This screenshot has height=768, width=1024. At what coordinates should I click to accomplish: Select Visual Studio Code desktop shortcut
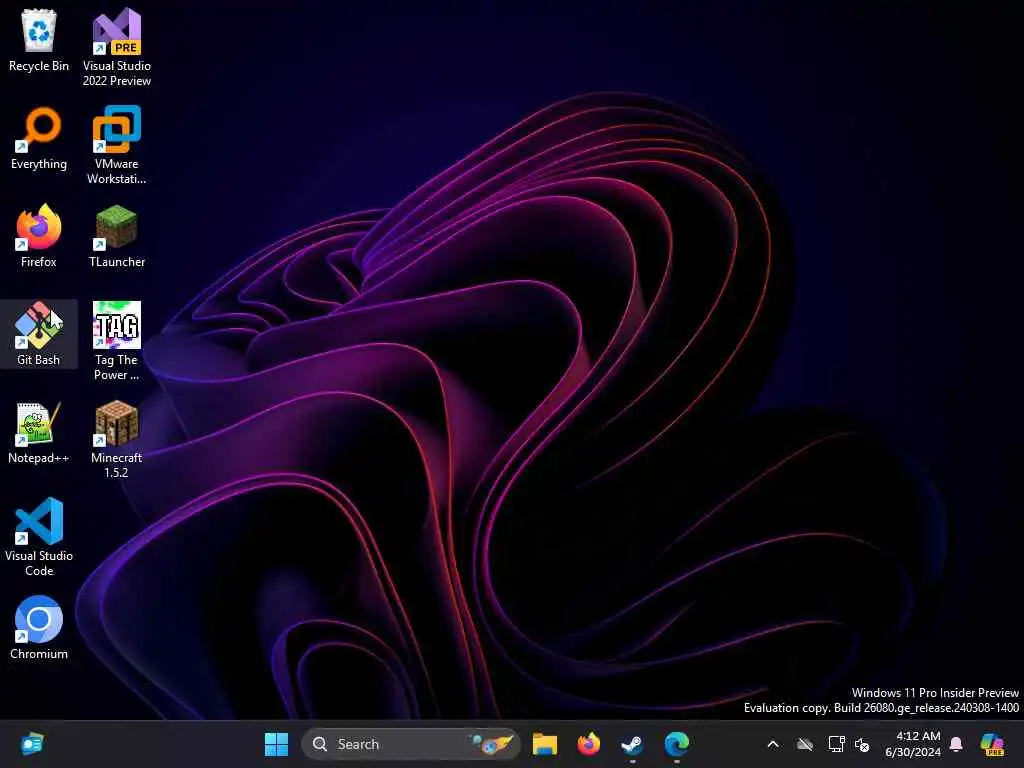coord(39,537)
